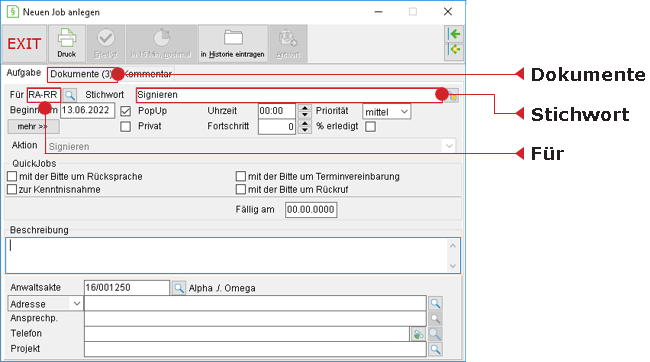Click inside the Beschreibung text area
This screenshot has width=650, height=362.
click(227, 255)
